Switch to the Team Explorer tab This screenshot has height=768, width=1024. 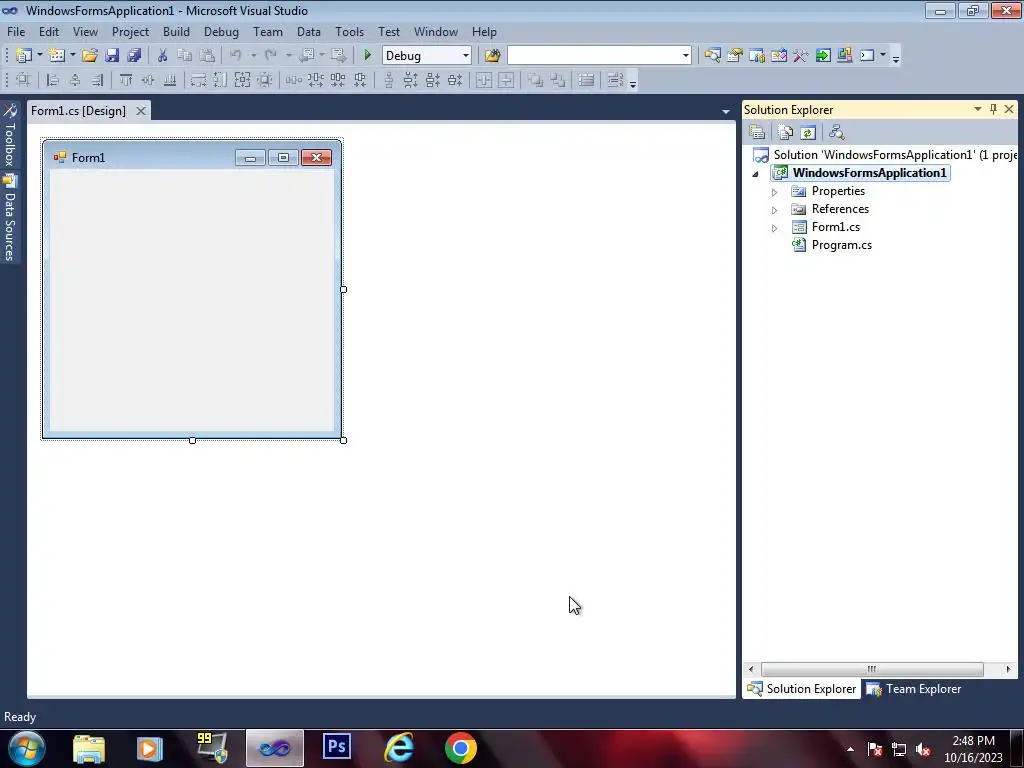pos(914,689)
